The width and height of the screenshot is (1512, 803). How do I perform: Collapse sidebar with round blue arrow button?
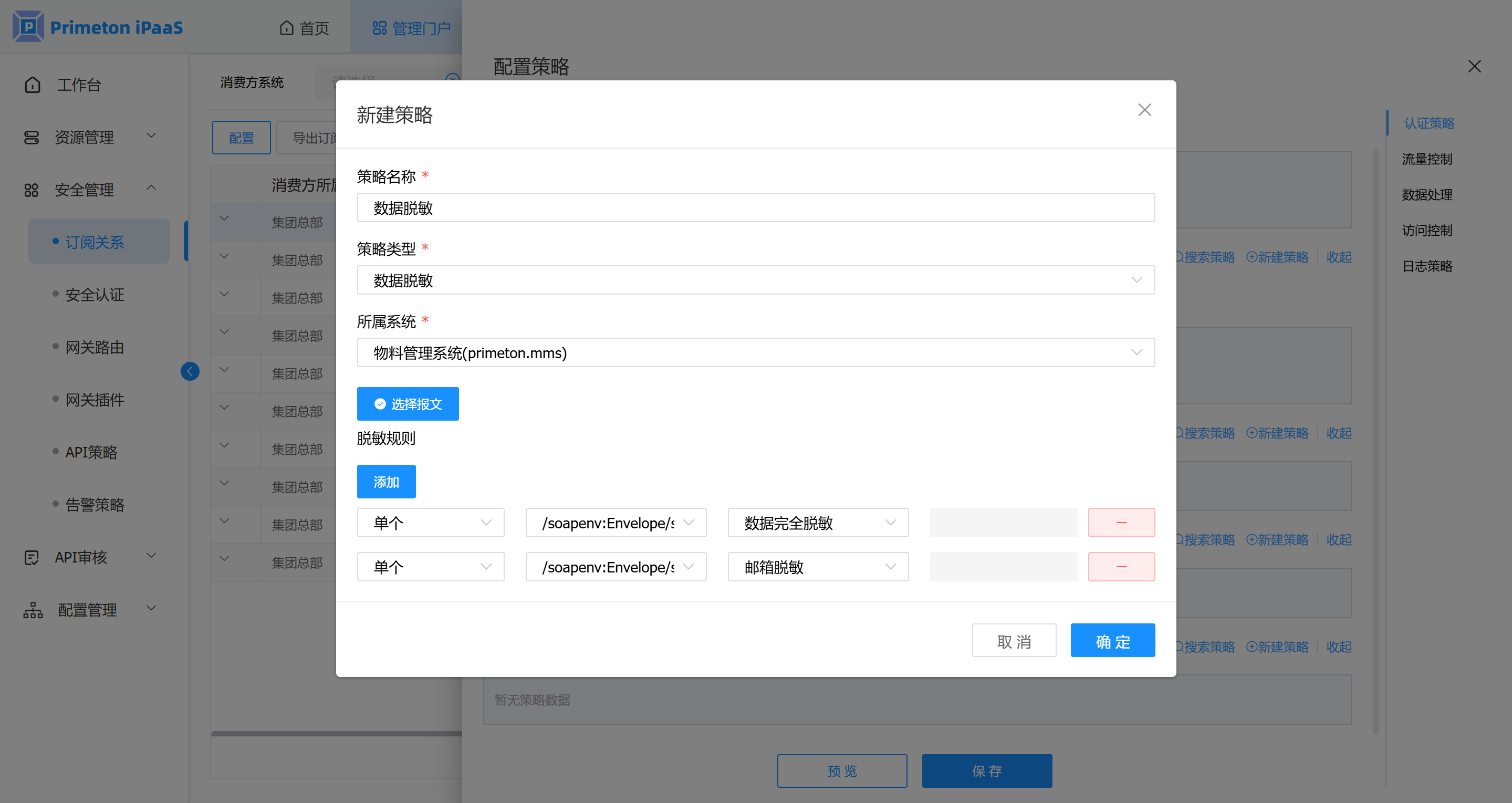[190, 371]
